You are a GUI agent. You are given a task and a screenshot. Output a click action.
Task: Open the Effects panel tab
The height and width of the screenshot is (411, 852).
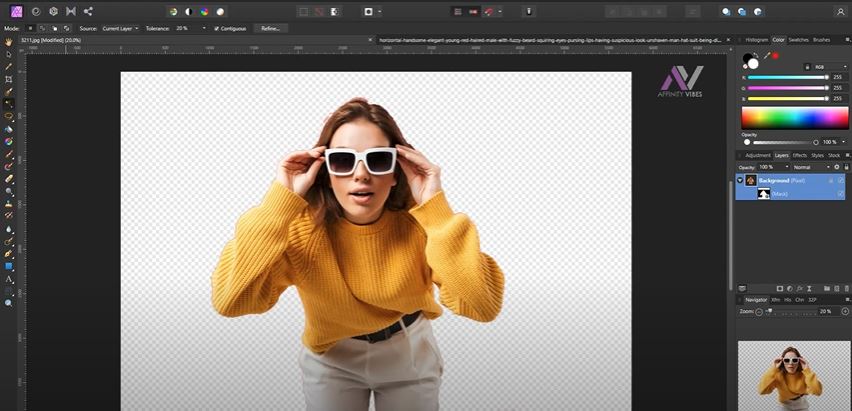799,155
